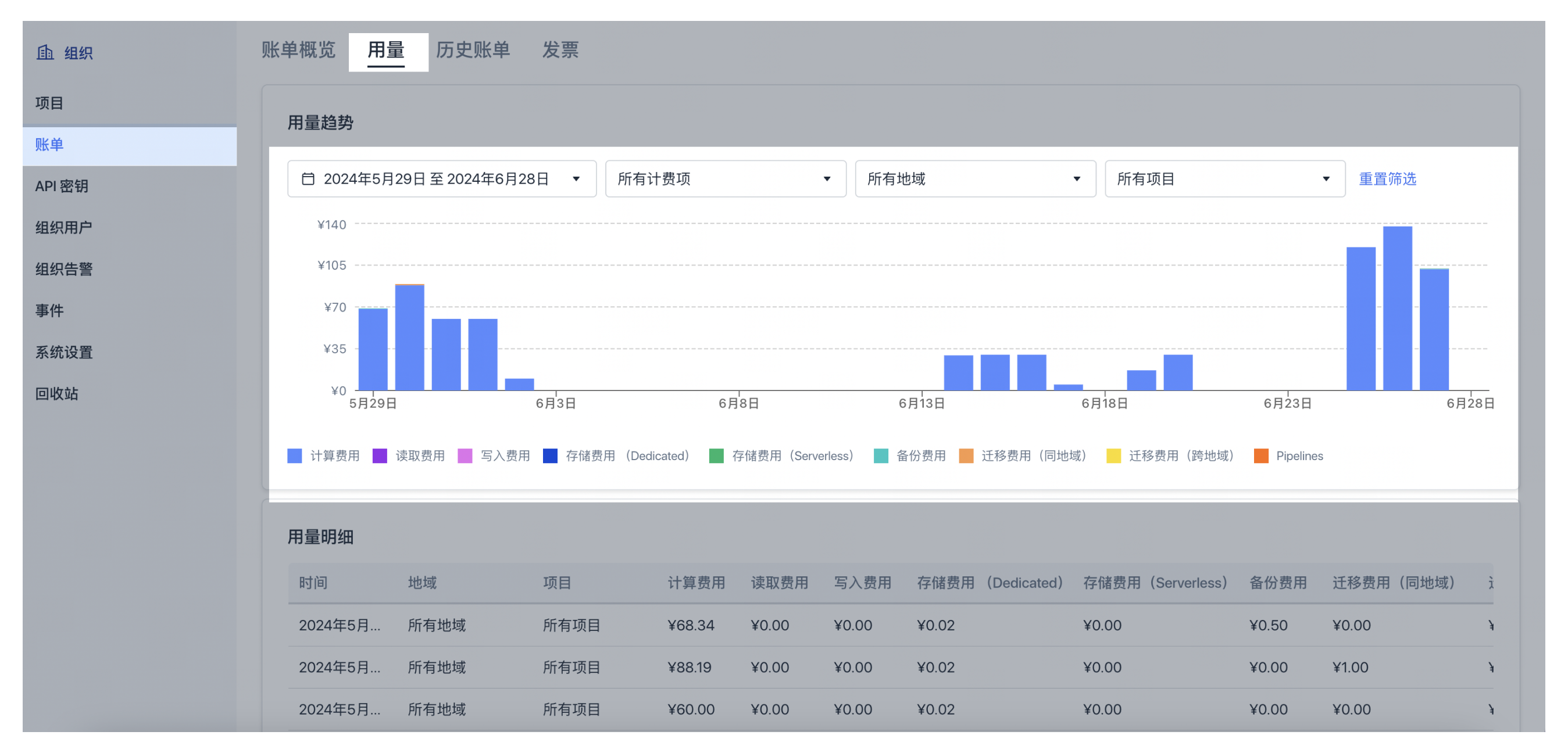Toggle the 读取费用 legend swatch
Screen dimensions: 1568x753
tap(380, 456)
